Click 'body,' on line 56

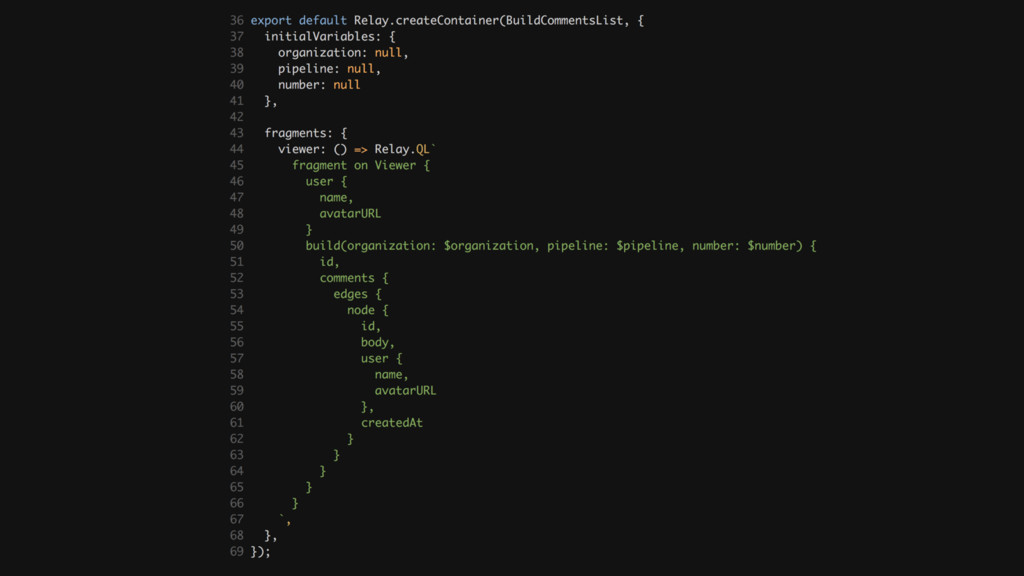click(x=377, y=342)
